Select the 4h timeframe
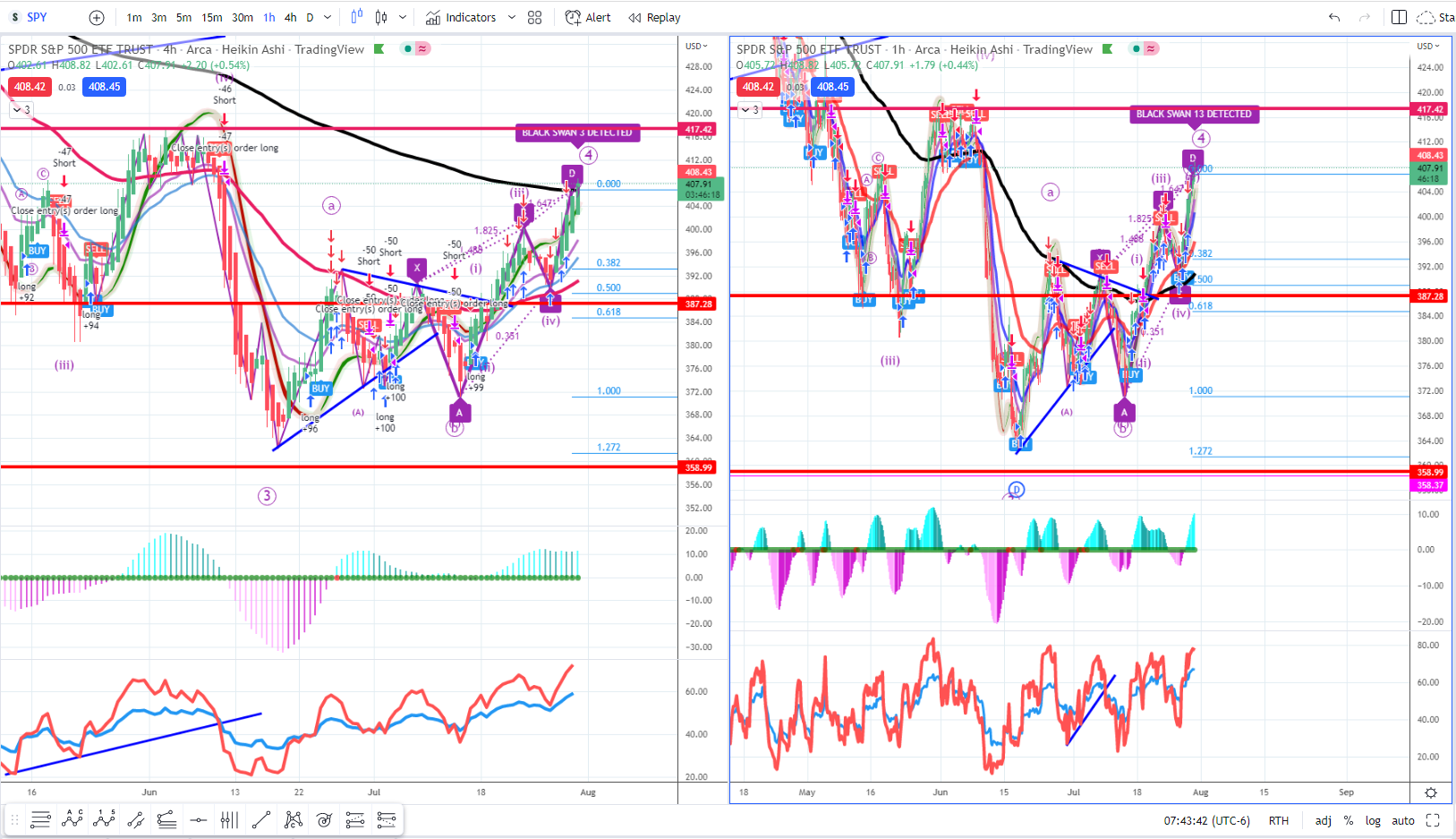 [x=291, y=17]
